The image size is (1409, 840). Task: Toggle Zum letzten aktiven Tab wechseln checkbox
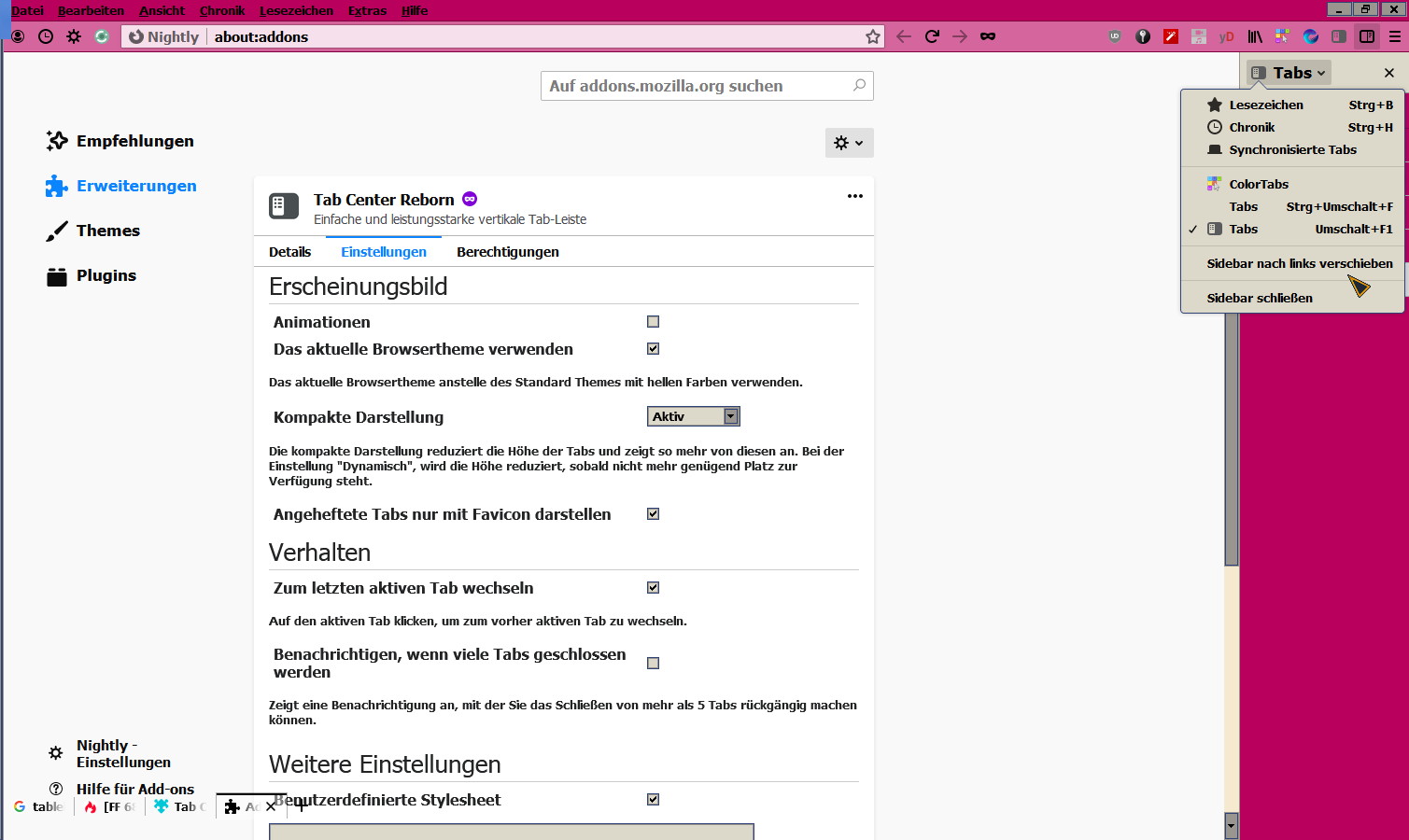coord(654,588)
